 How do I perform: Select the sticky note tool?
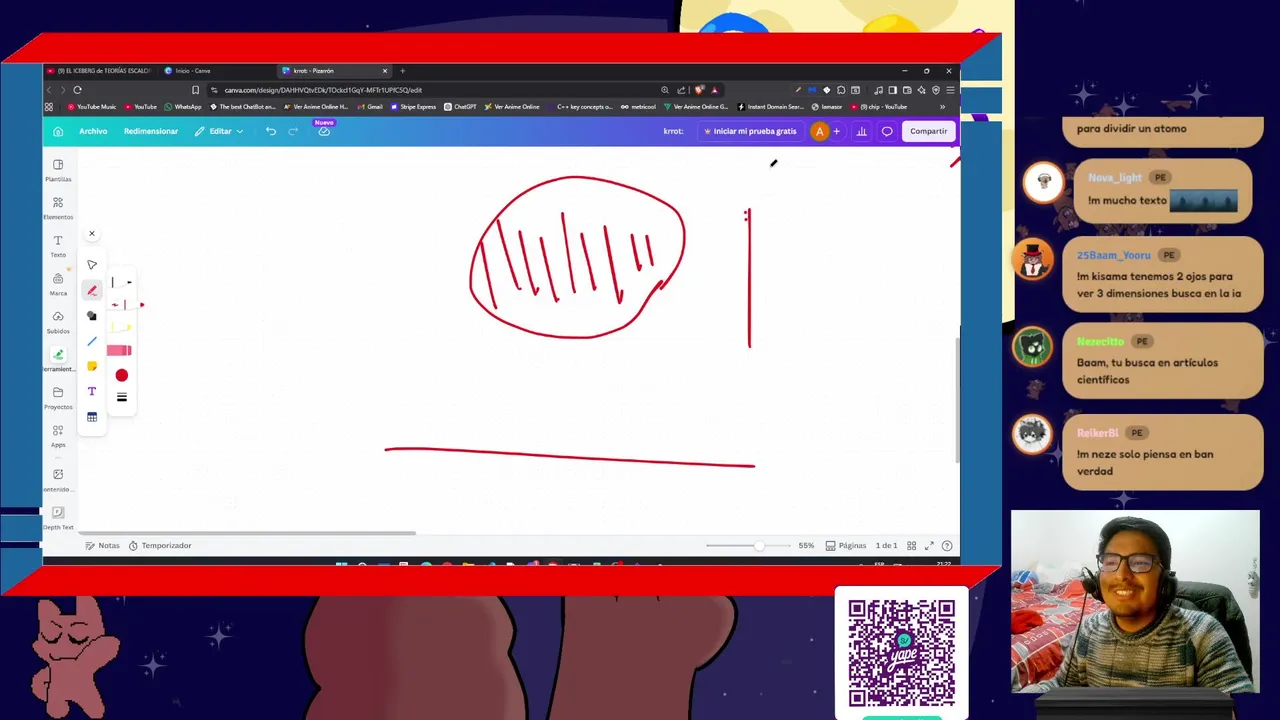(x=91, y=366)
